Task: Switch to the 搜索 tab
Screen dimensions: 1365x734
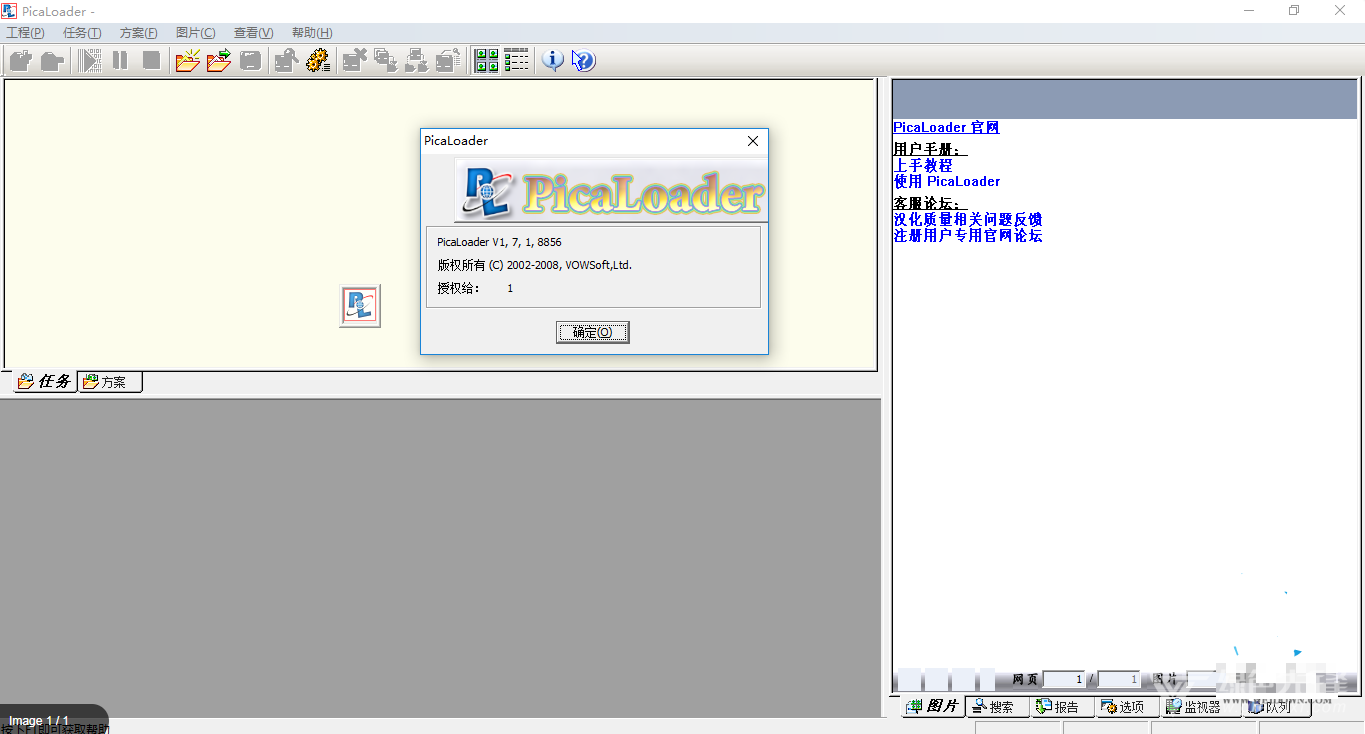Action: (x=997, y=707)
